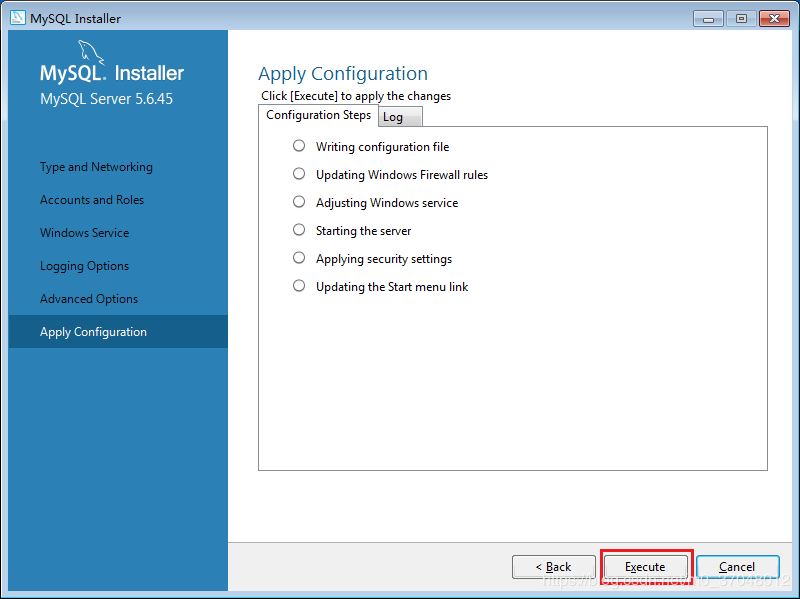The width and height of the screenshot is (800, 599).
Task: Click the Starting the server step circle
Action: tap(299, 230)
